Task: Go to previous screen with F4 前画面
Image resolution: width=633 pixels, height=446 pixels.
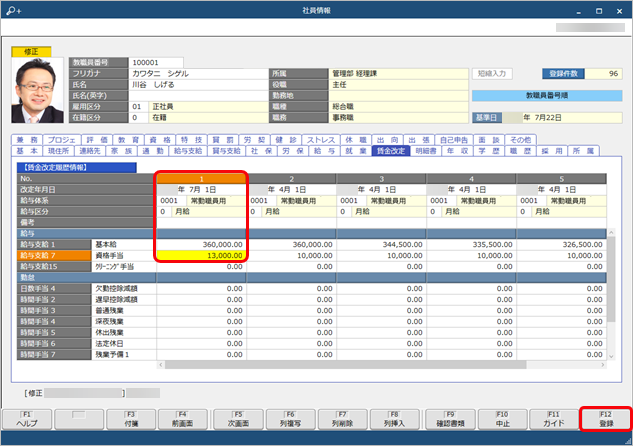Action: pyautogui.click(x=182, y=419)
